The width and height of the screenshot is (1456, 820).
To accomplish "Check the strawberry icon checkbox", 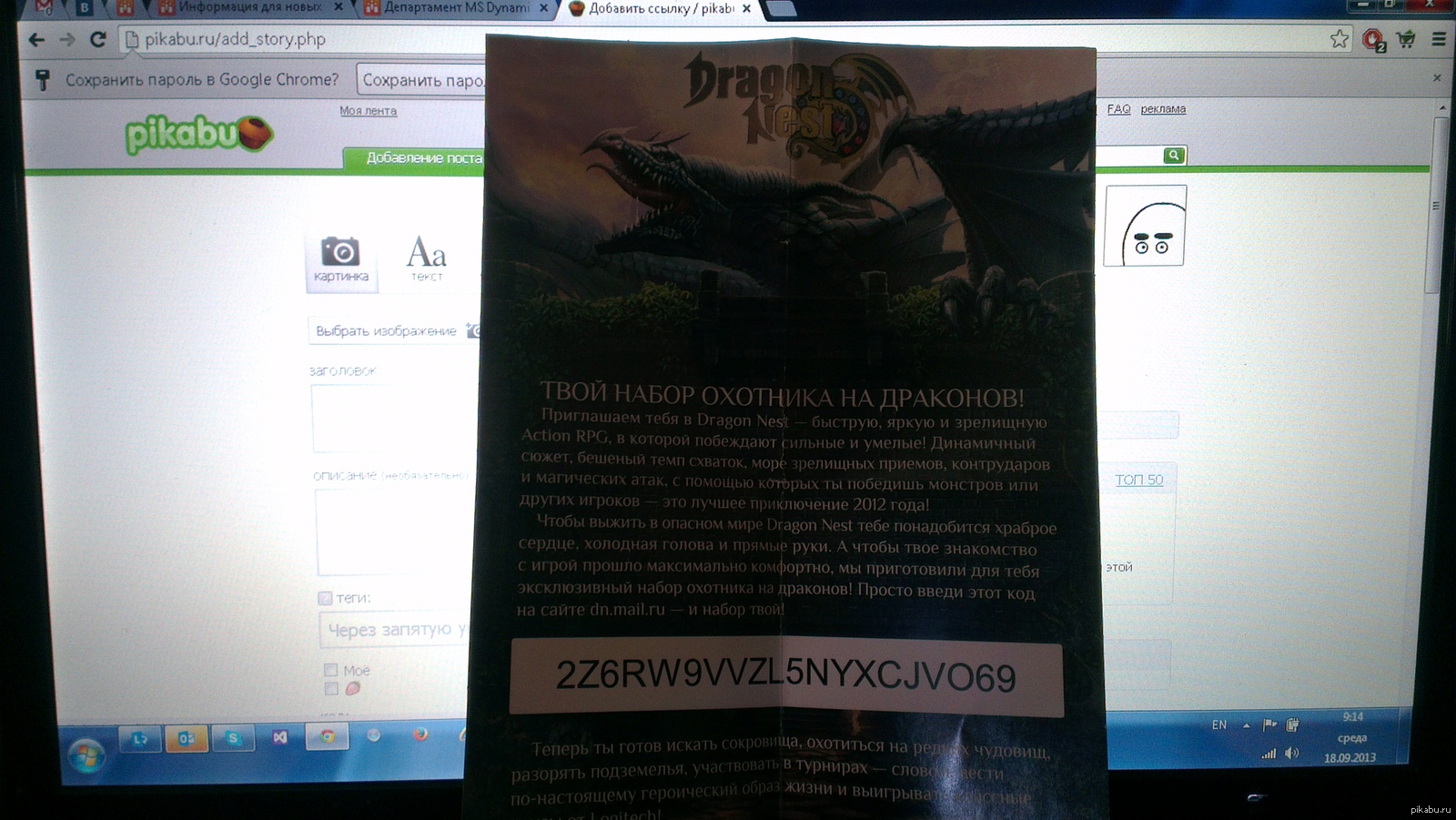I will [x=331, y=689].
